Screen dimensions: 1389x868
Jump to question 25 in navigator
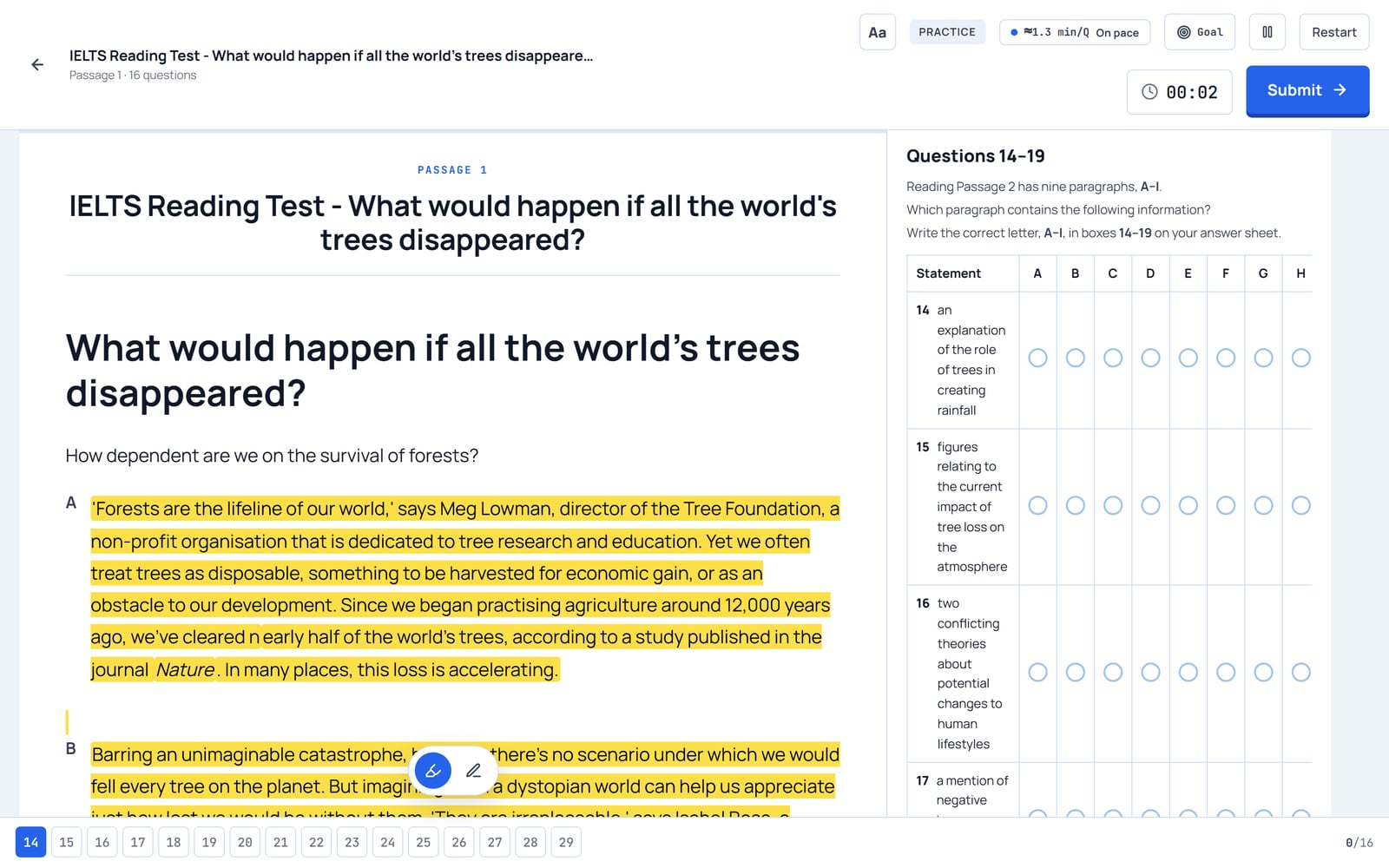[x=424, y=842]
